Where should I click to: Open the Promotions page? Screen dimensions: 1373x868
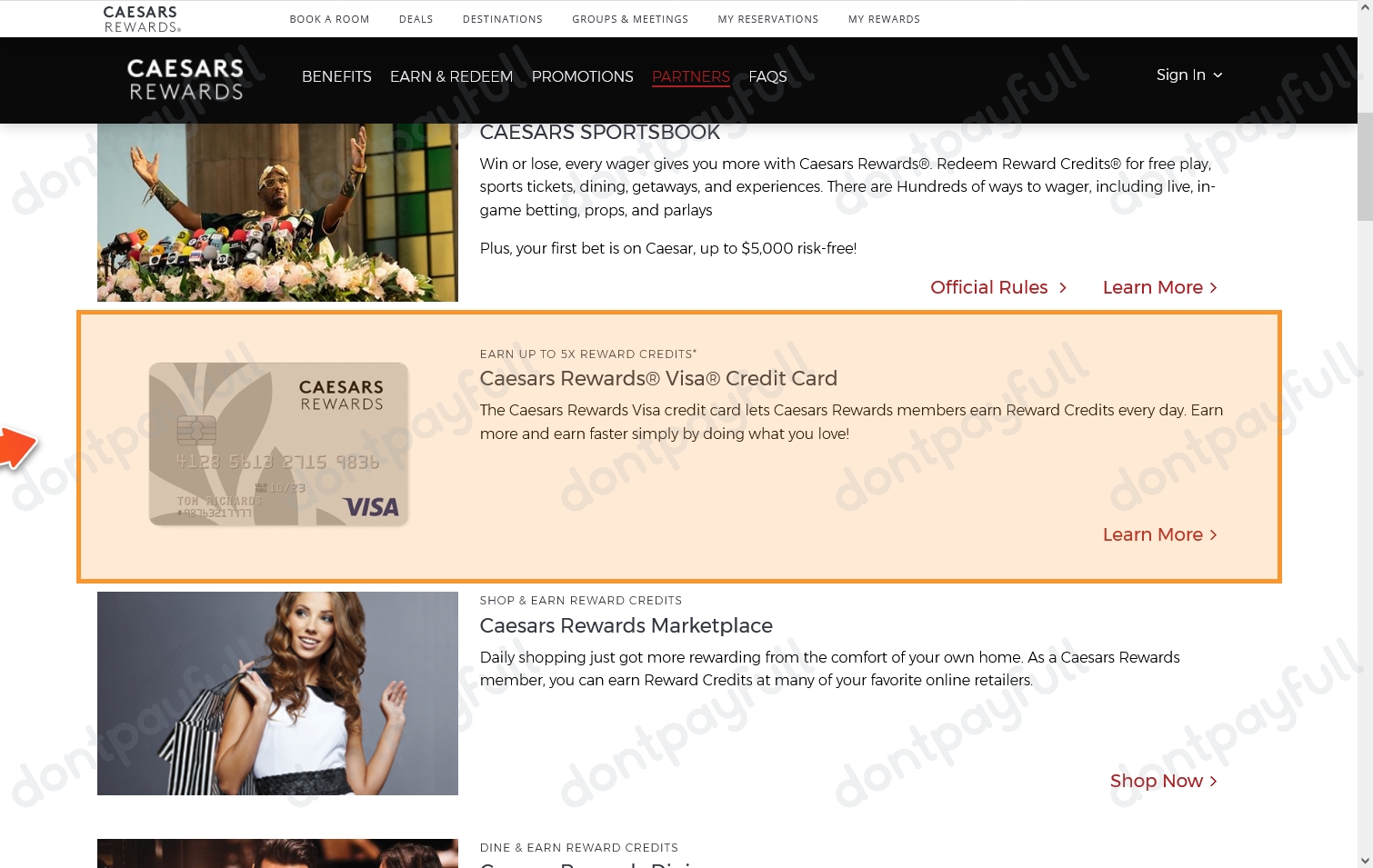[x=582, y=77]
